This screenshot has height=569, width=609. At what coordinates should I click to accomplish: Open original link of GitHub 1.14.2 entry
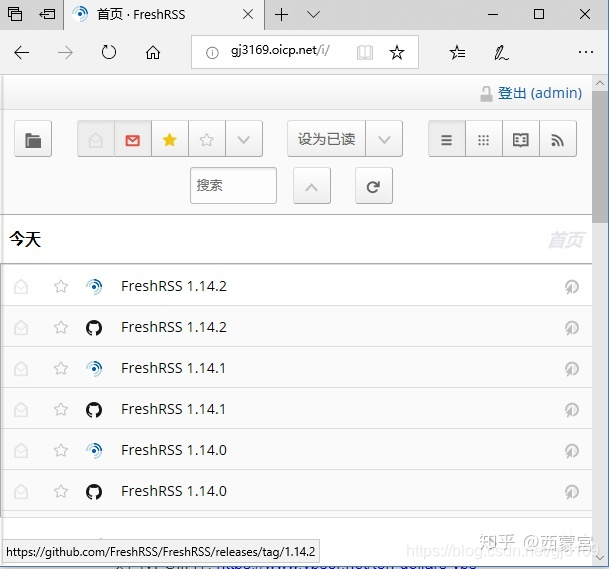572,328
